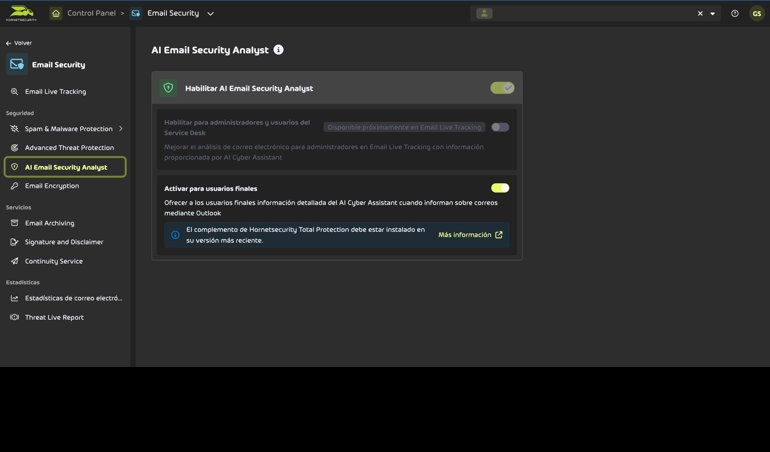Open the Más información link
770x452 pixels.
[470, 235]
